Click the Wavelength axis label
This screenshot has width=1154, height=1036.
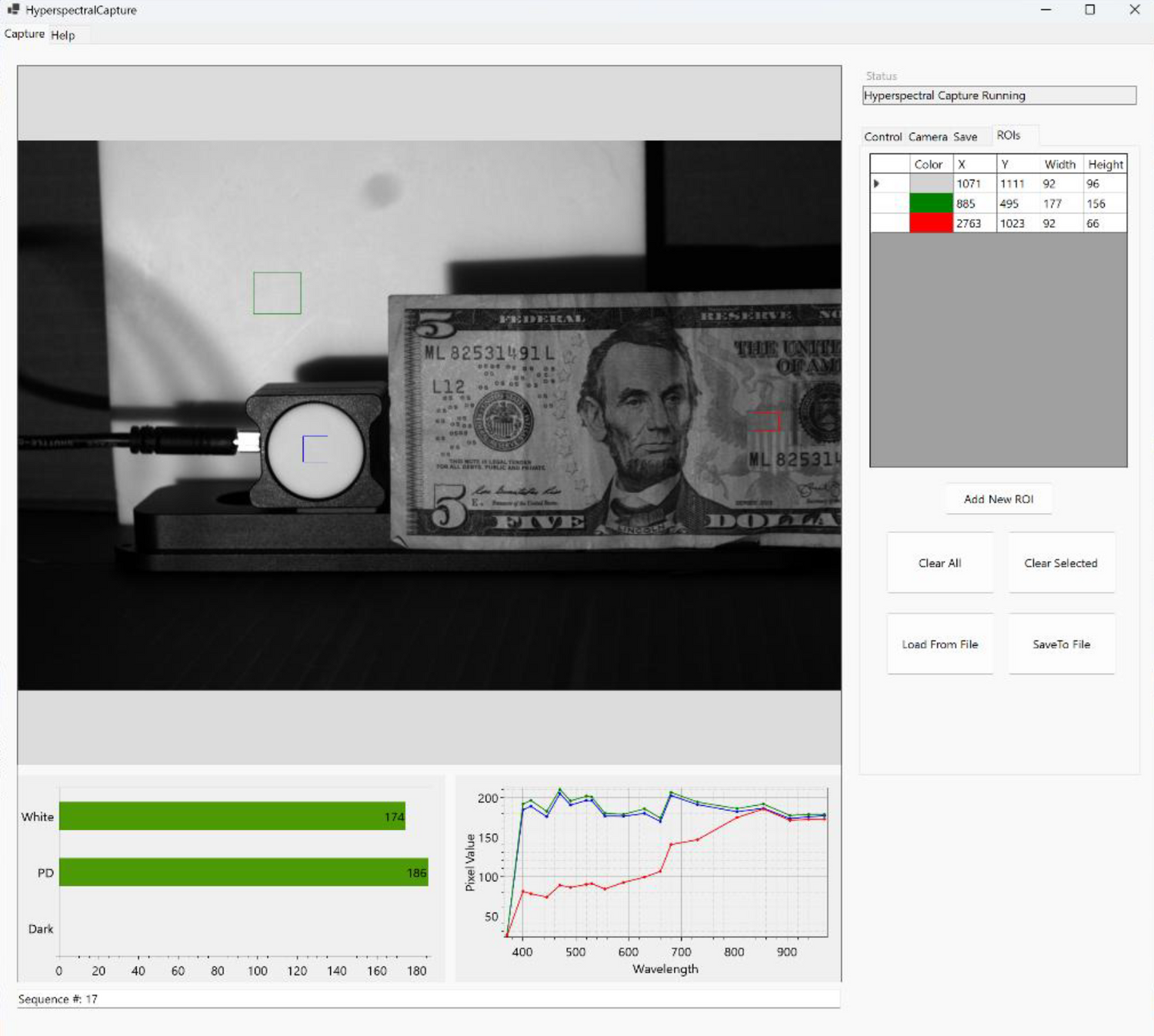665,969
